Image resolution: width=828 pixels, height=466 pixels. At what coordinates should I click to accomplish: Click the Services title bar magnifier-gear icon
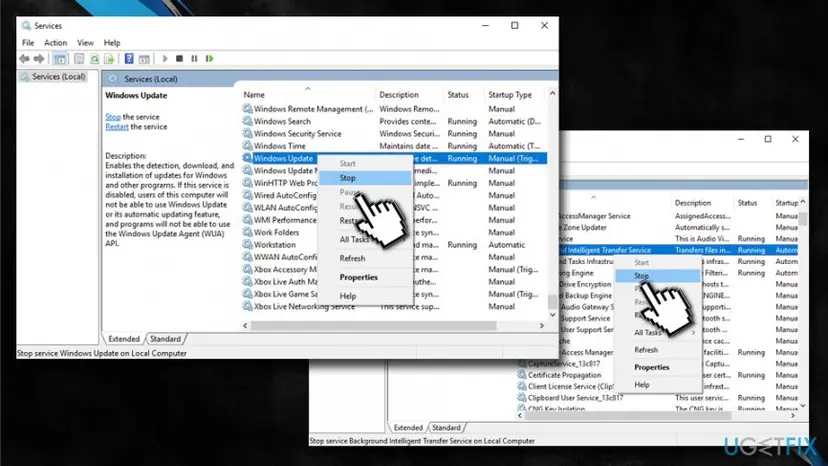pos(26,25)
